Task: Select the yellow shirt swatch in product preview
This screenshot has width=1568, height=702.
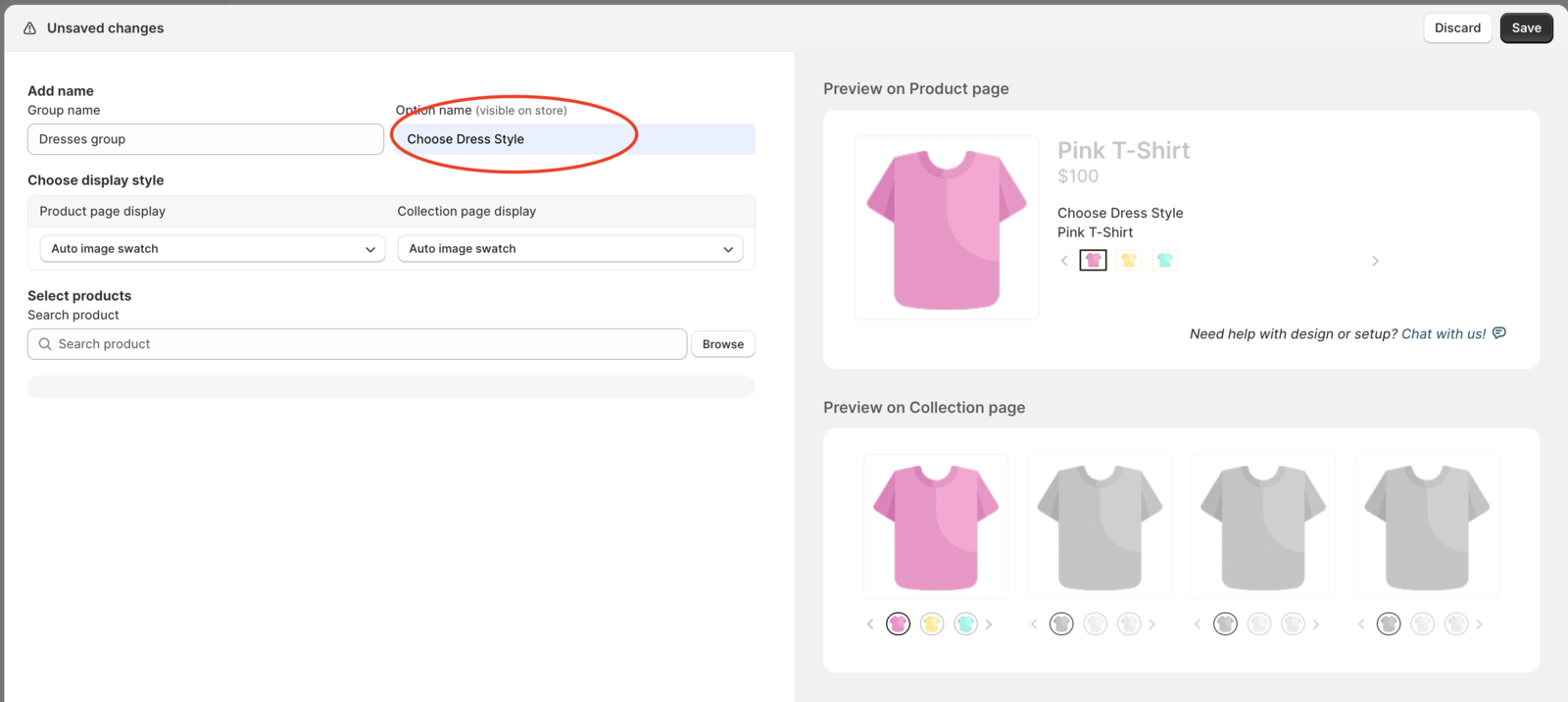Action: coord(1129,260)
